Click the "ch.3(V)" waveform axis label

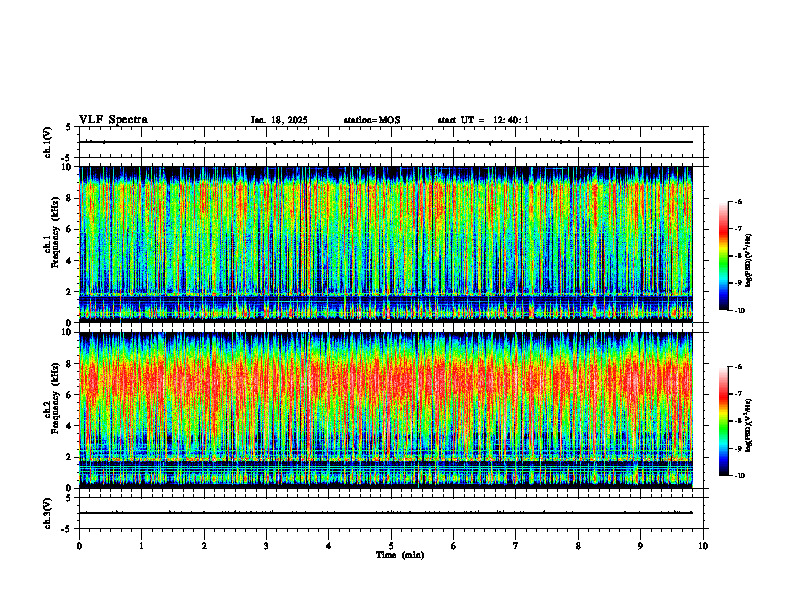(48, 514)
